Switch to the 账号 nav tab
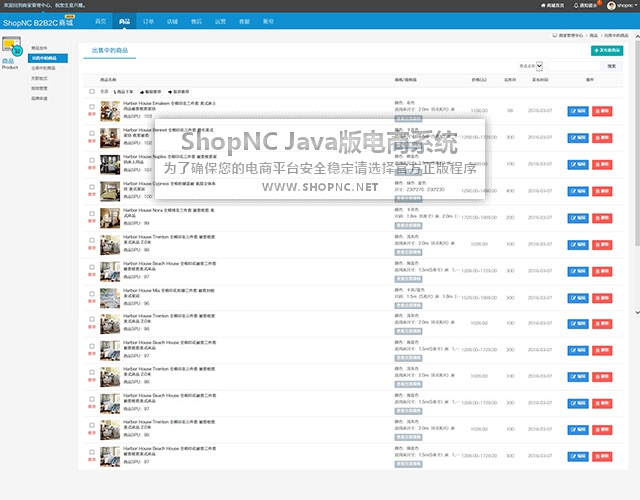This screenshot has width=640, height=500. click(268, 21)
